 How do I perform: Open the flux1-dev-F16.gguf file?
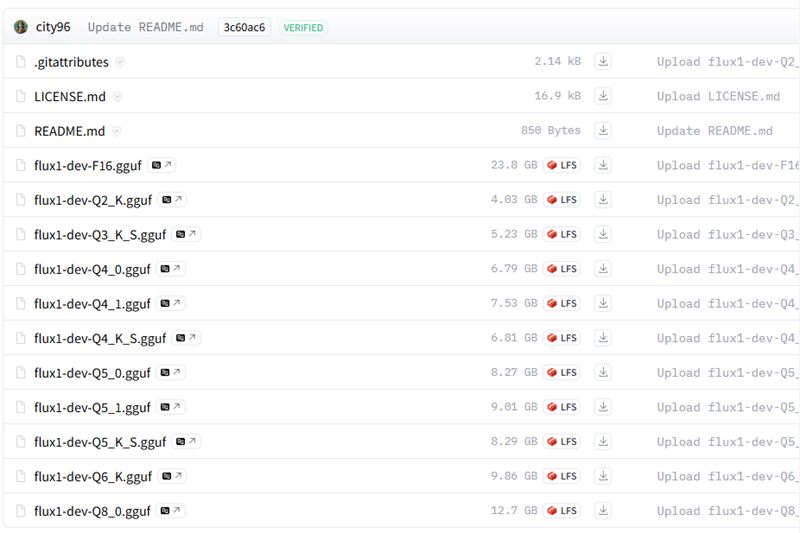click(88, 166)
